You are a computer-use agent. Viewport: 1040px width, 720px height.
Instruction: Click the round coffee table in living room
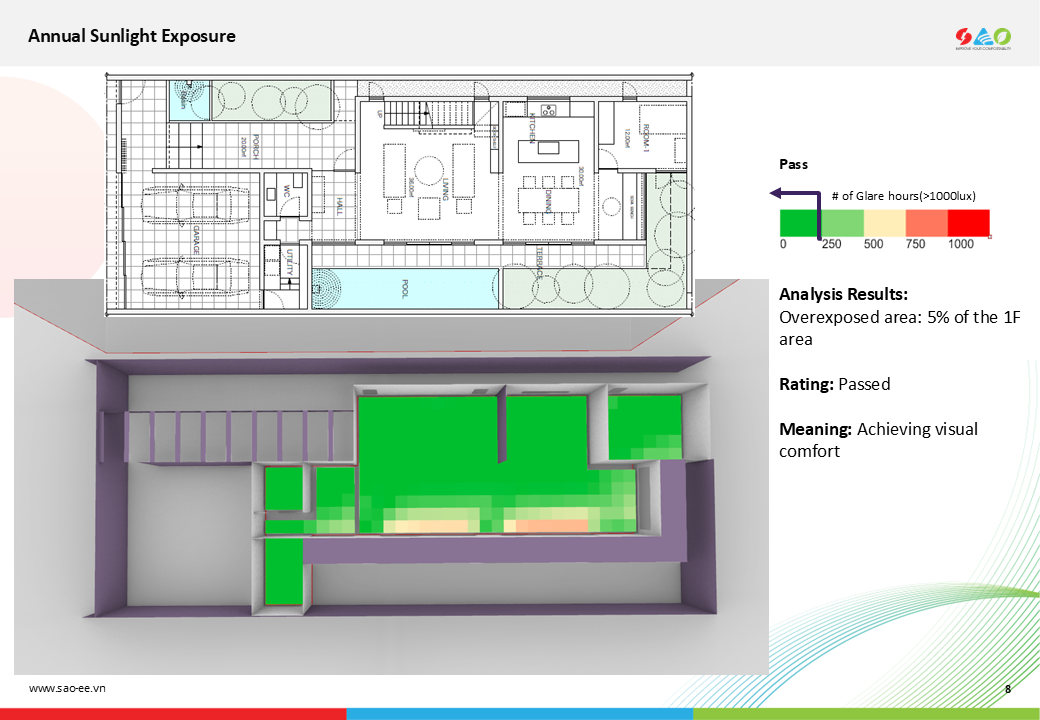(428, 169)
